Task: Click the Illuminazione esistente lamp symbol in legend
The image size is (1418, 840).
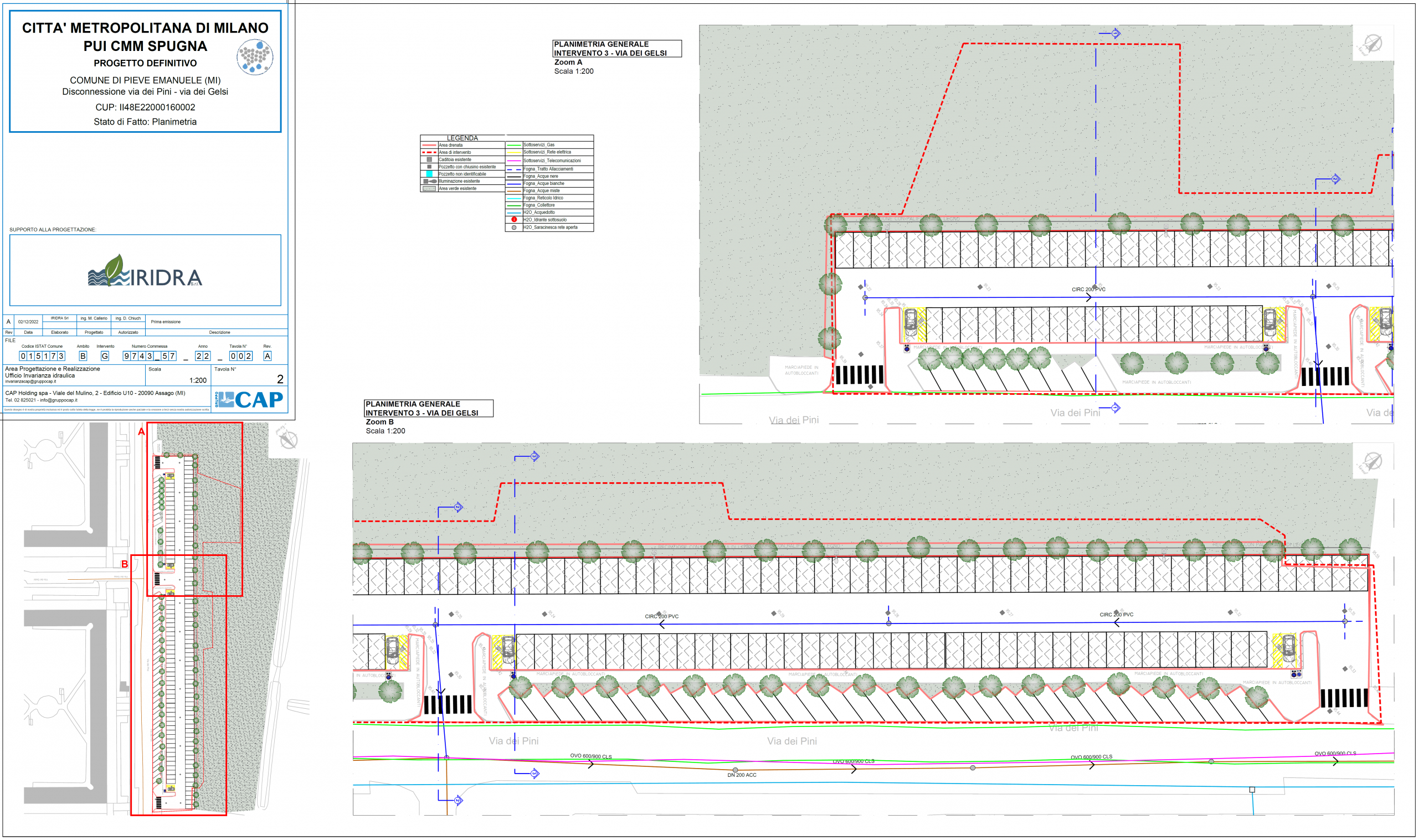Action: click(x=430, y=182)
